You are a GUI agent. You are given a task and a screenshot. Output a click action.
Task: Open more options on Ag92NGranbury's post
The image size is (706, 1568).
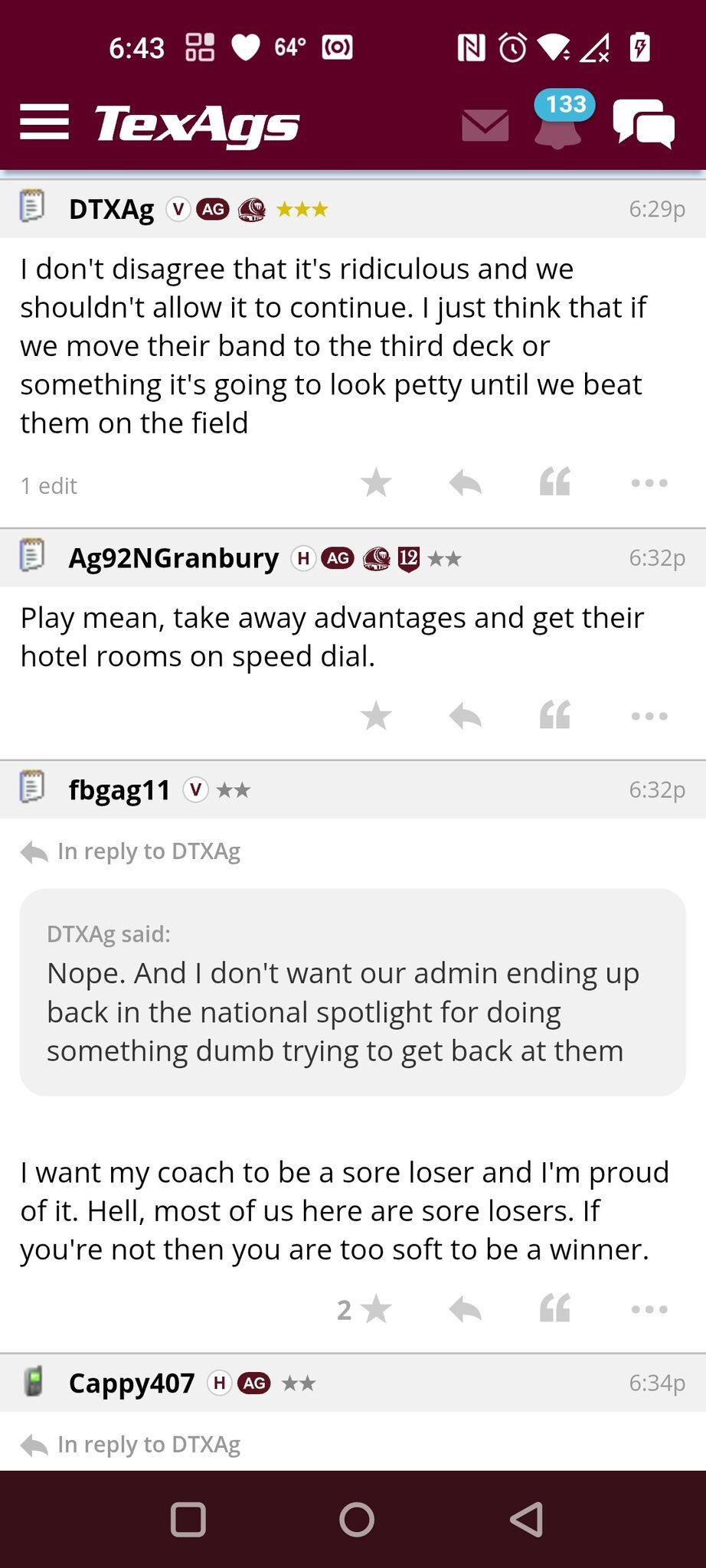649,717
